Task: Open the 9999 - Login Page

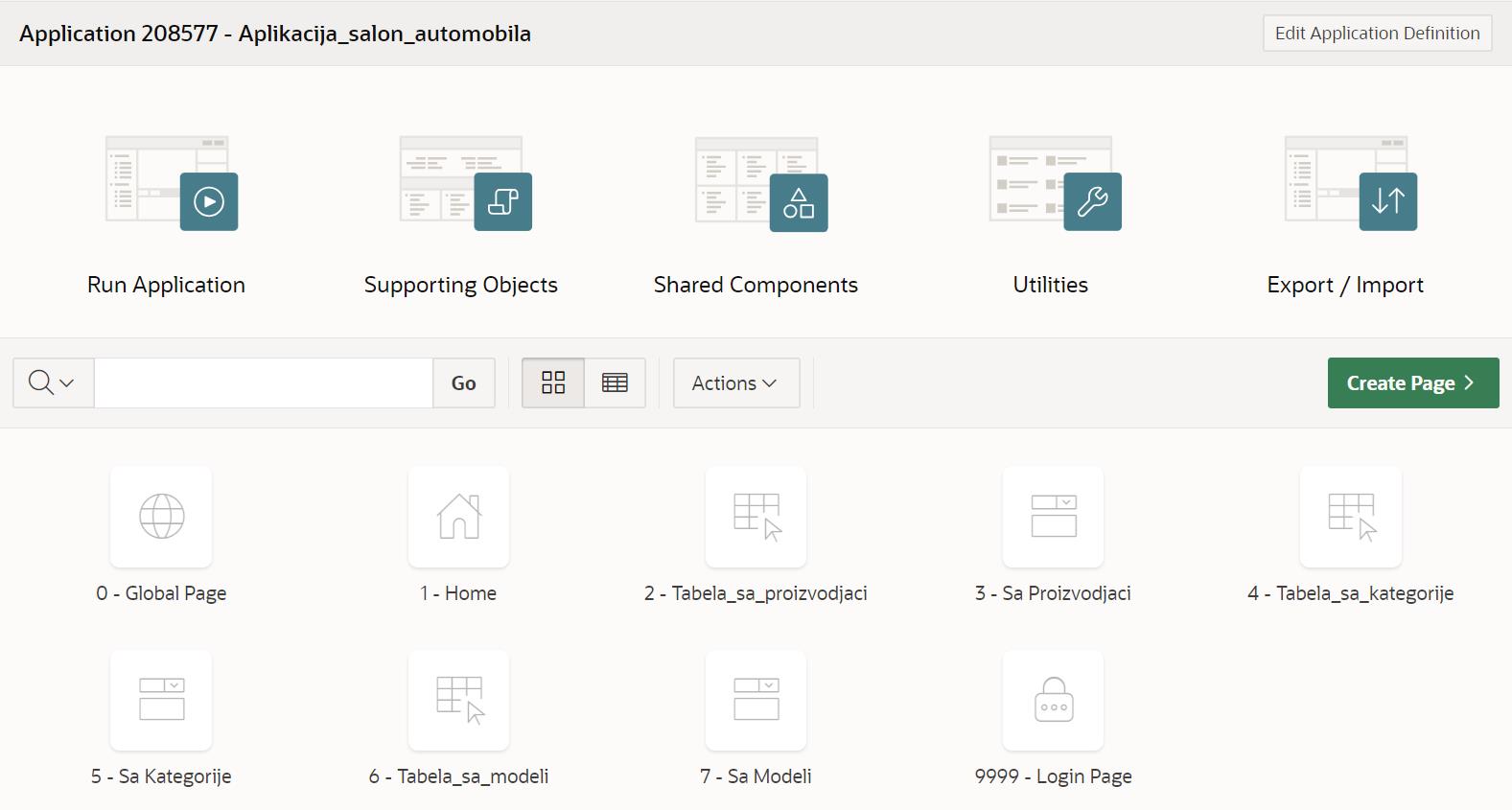Action: point(1053,701)
